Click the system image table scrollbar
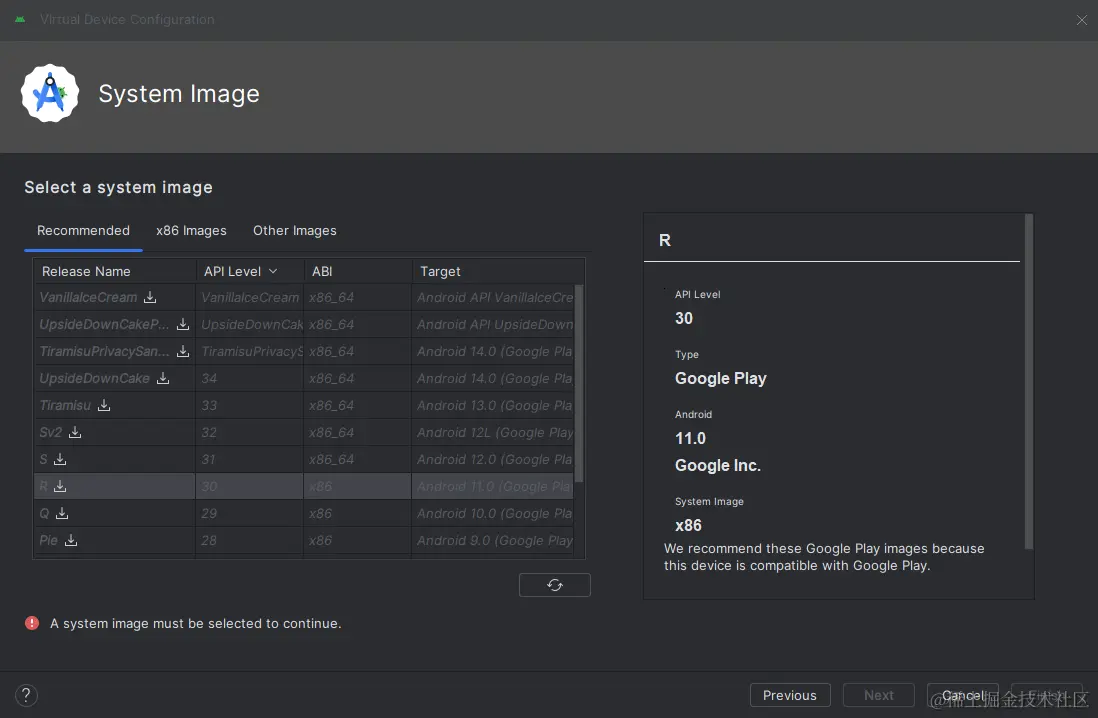 click(x=579, y=380)
